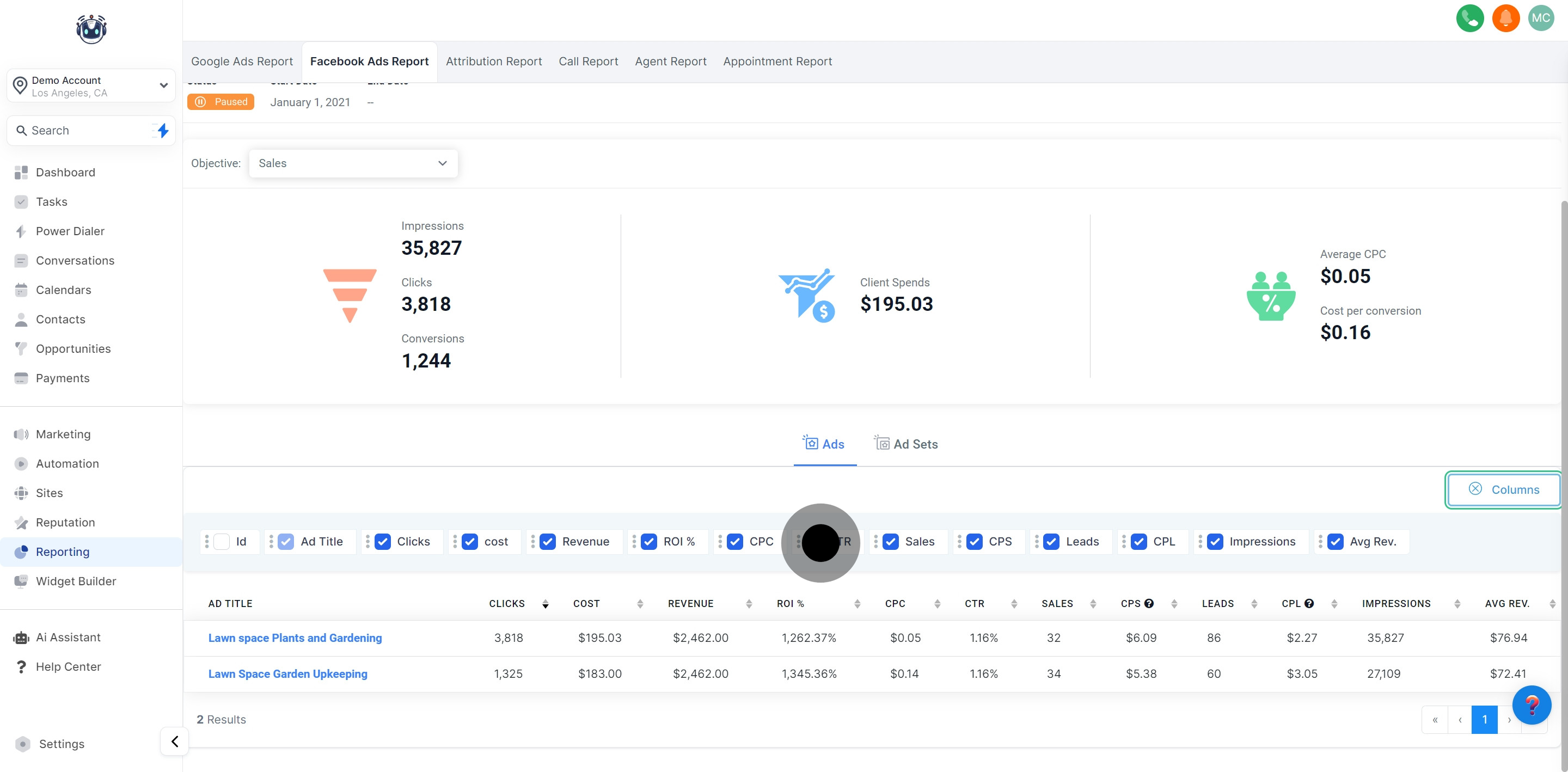The height and width of the screenshot is (772, 1568).
Task: Open Power Dialer from sidebar
Action: click(70, 231)
